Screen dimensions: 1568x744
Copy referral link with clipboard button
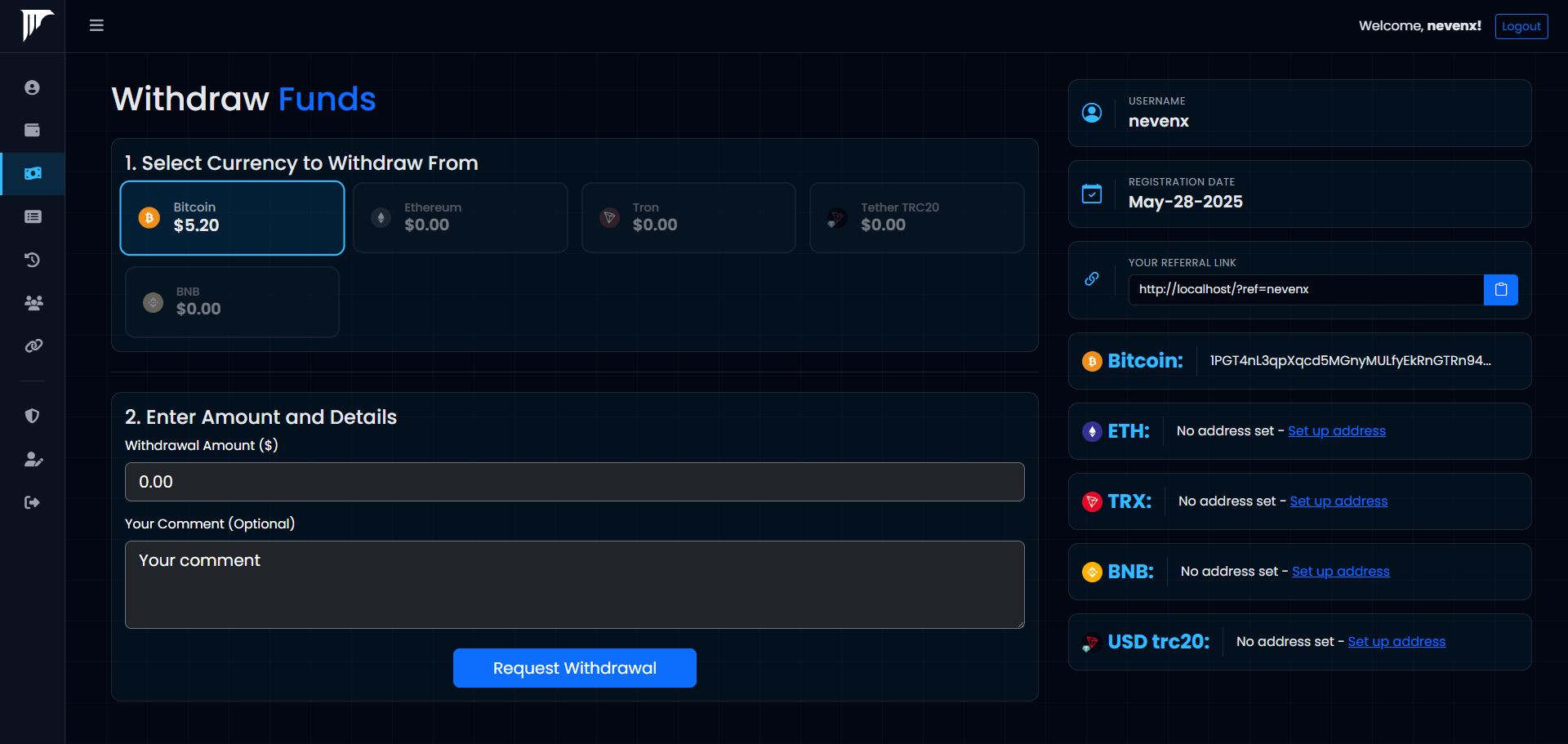[1500, 289]
